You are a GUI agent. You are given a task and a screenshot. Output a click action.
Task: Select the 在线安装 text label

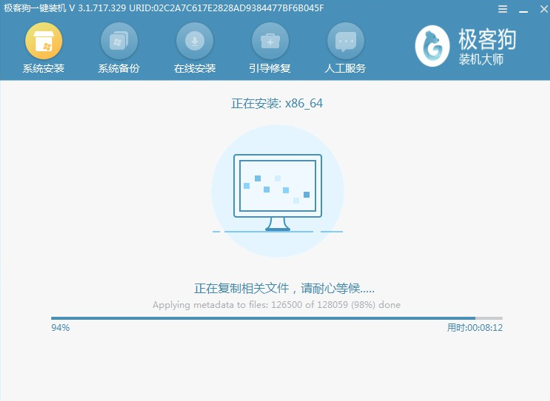(x=195, y=68)
